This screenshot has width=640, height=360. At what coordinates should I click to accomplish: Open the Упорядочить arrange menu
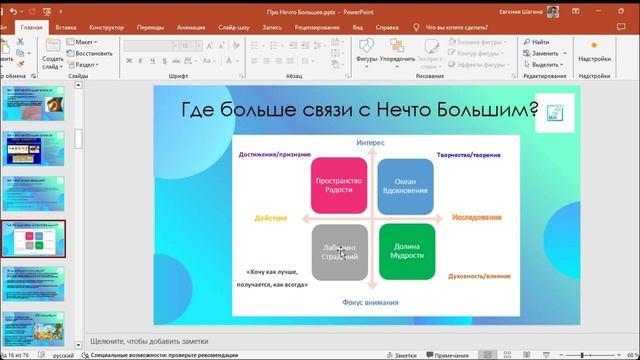(x=397, y=52)
